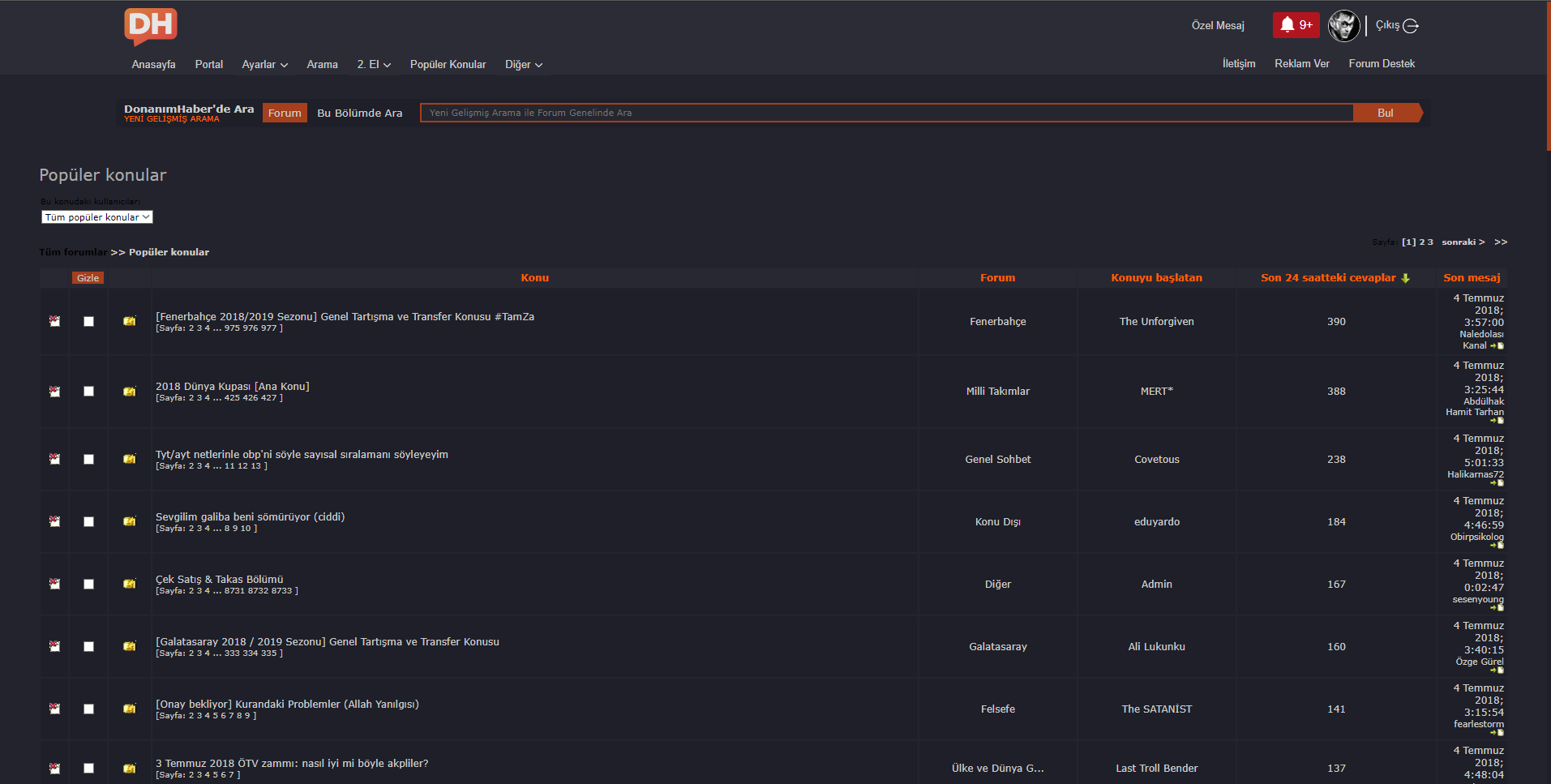Click the folder icon in the 2018 Dünya Kupası row
Viewport: 1551px width, 784px height.
tap(129, 391)
